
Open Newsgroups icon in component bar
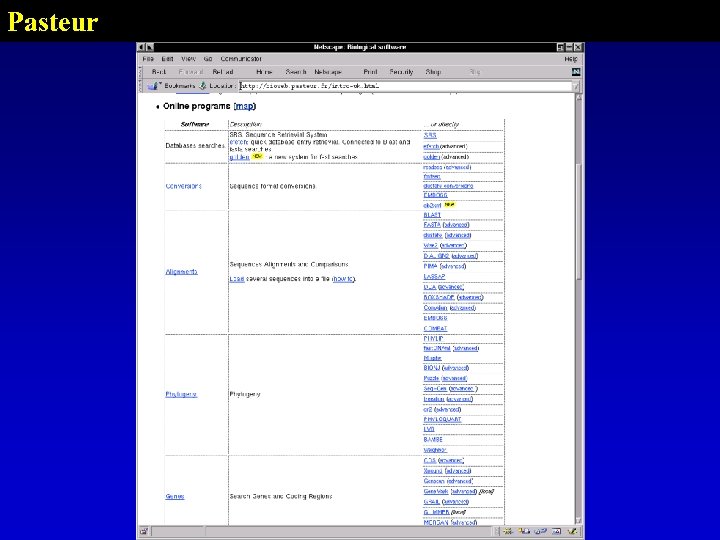tap(540, 531)
